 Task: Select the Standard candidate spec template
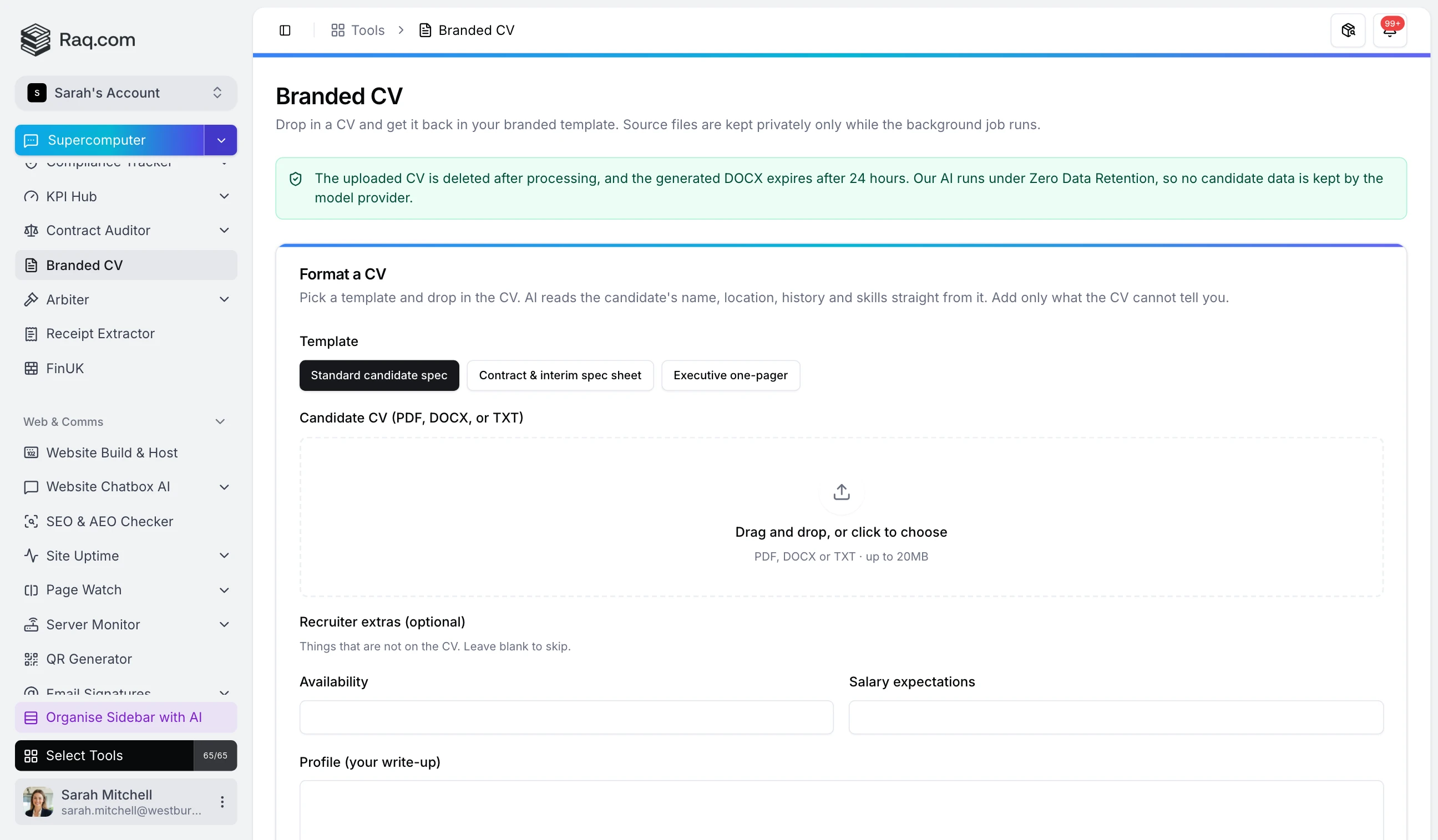(x=379, y=375)
